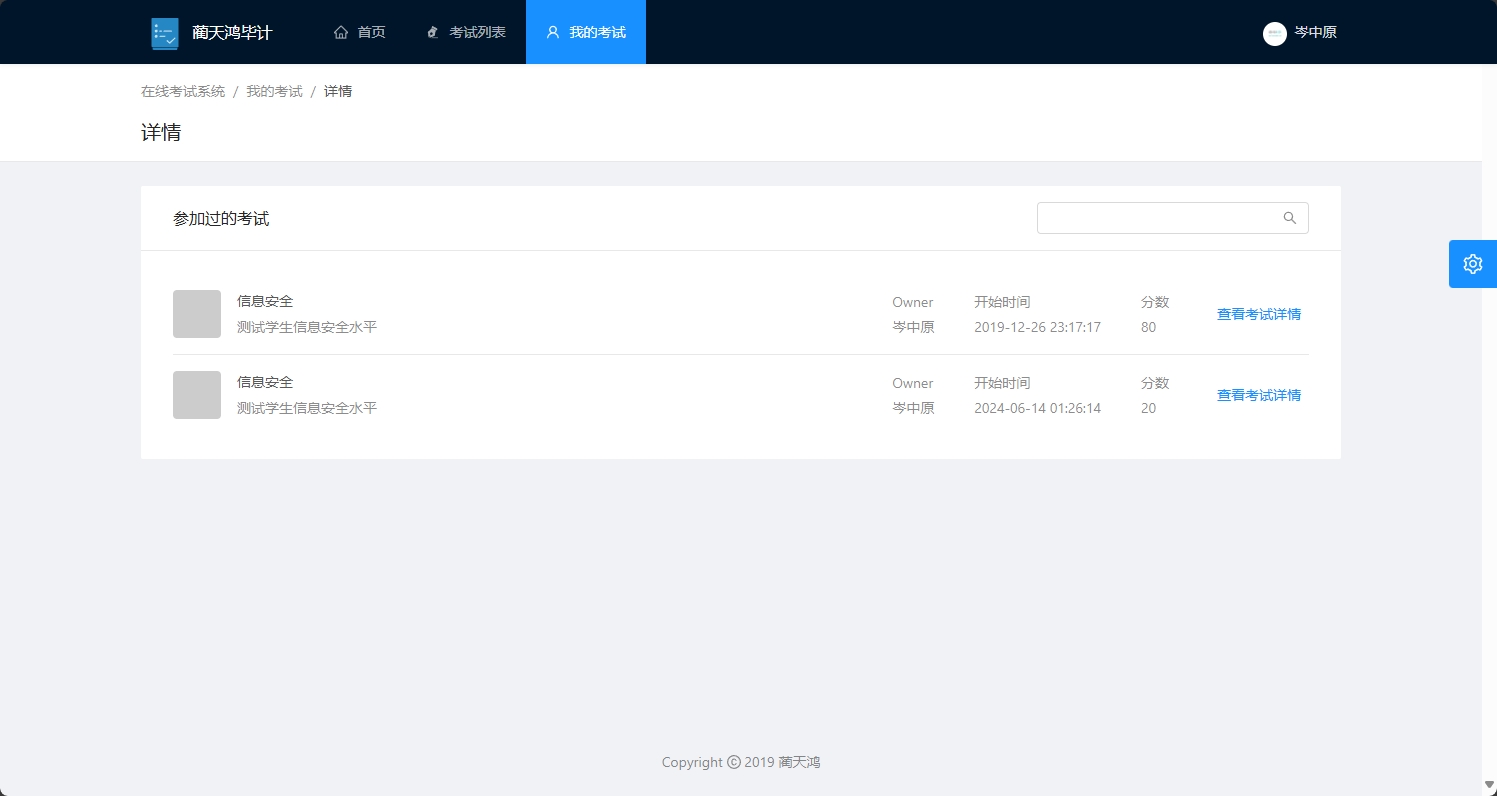Open the 首页 menu item
Viewport: 1497px width, 796px height.
pos(360,32)
